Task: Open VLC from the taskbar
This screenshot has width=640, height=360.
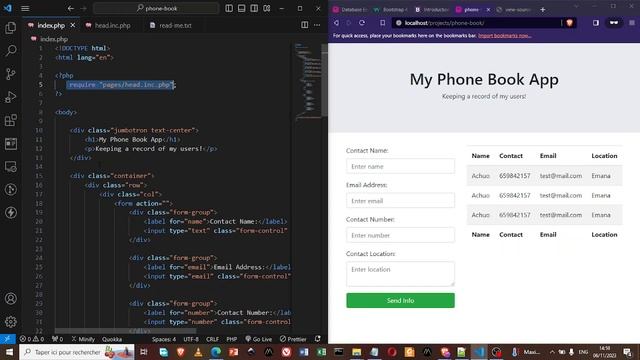Action: (x=198, y=352)
